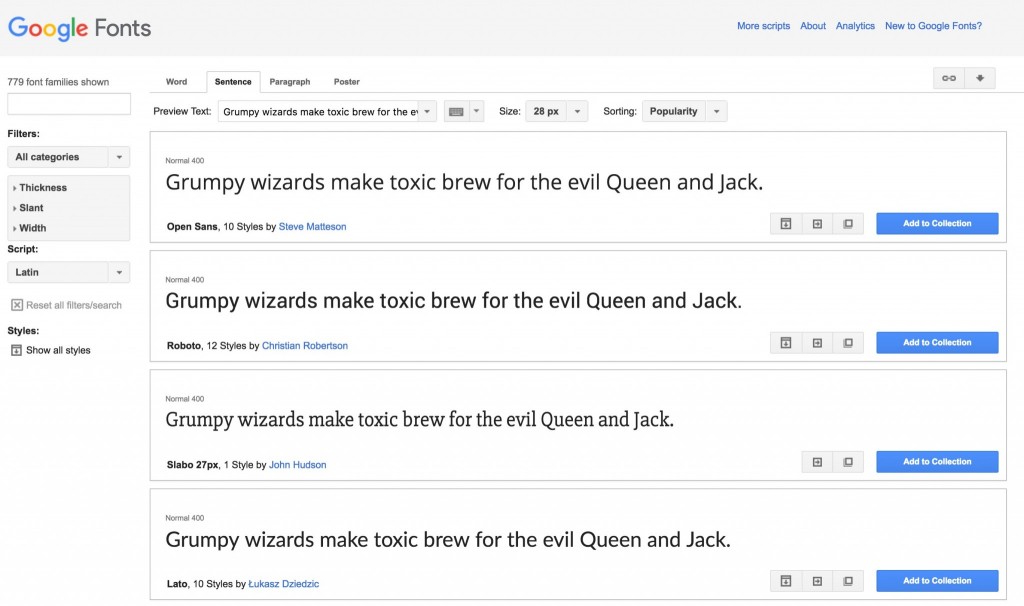Switch to the Poster tab
The image size is (1024, 606).
pyautogui.click(x=347, y=82)
